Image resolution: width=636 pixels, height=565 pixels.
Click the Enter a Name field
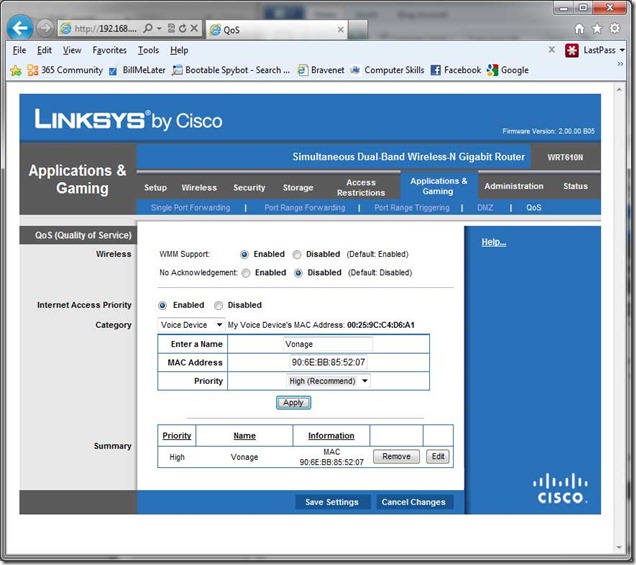[327, 344]
